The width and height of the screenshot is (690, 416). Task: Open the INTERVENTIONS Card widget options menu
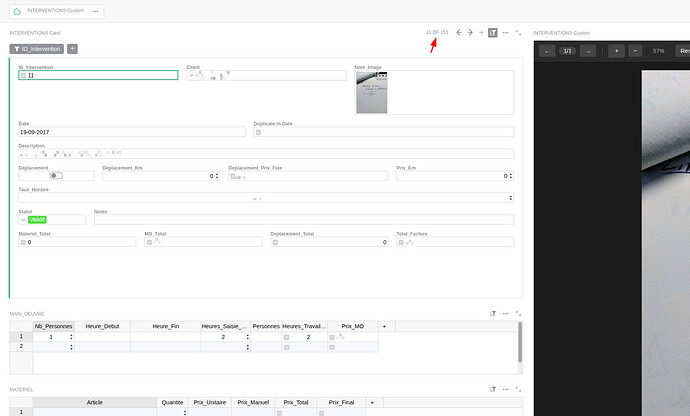506,33
